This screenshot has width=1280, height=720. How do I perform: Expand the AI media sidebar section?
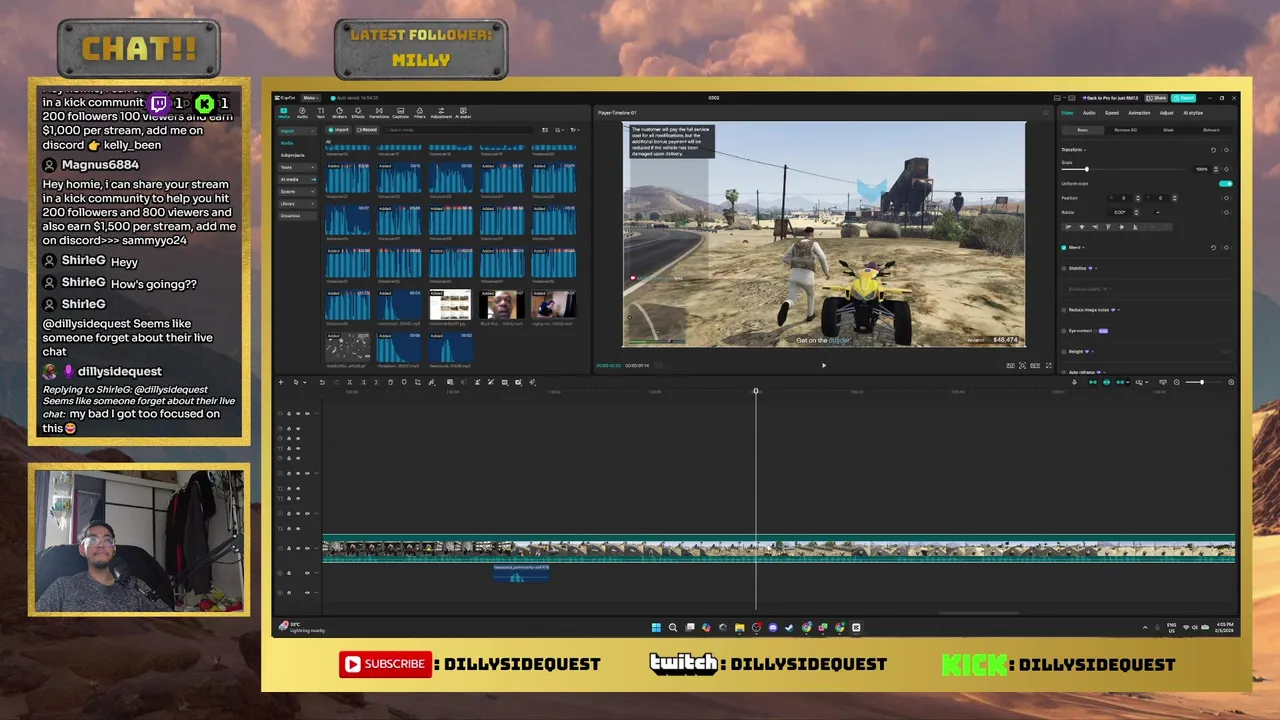pyautogui.click(x=297, y=179)
